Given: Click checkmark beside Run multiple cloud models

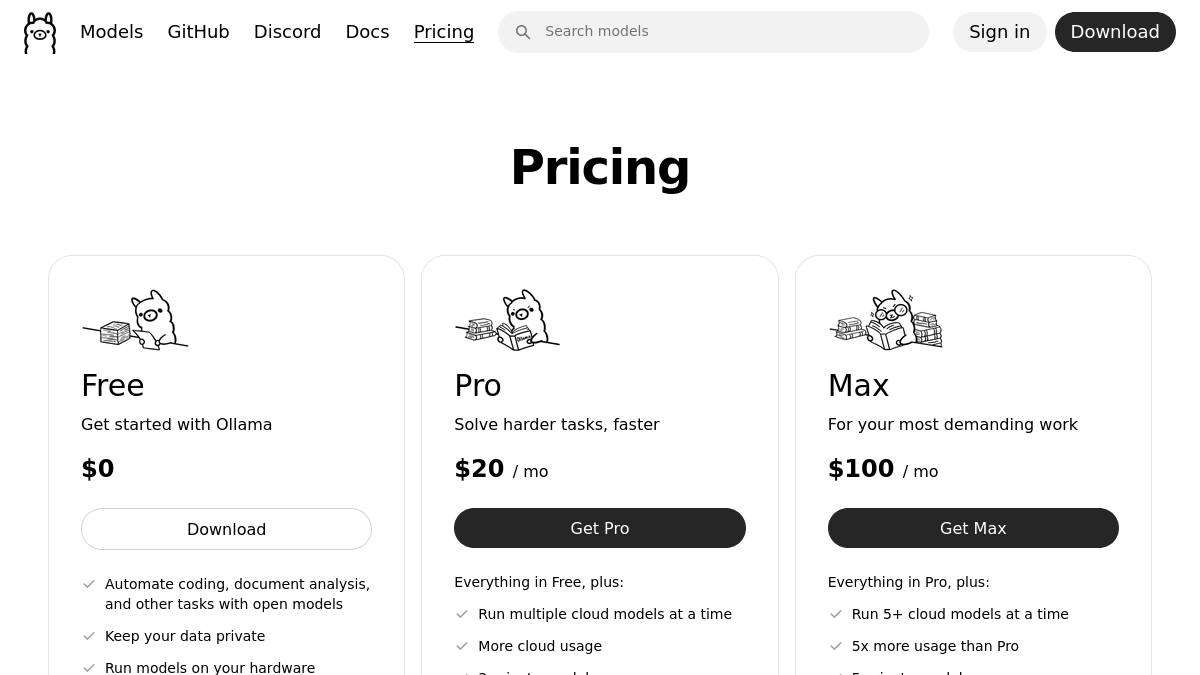Looking at the screenshot, I should 462,614.
